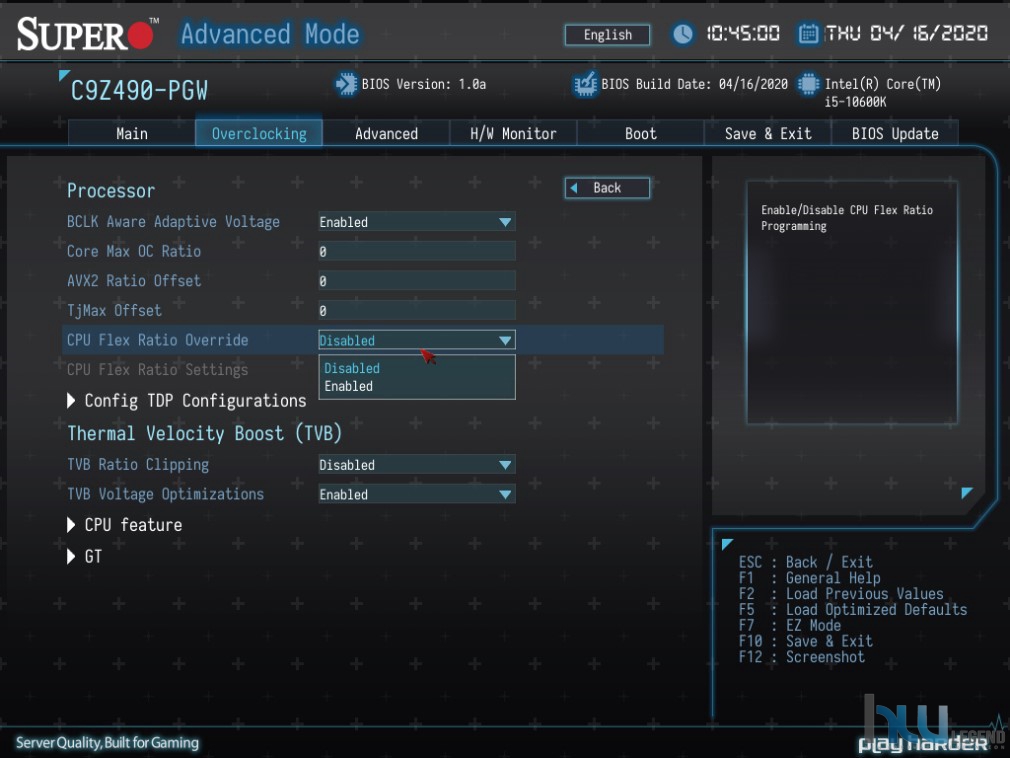This screenshot has height=758, width=1010.
Task: Click the calendar icon beside the date
Action: pyautogui.click(x=808, y=33)
